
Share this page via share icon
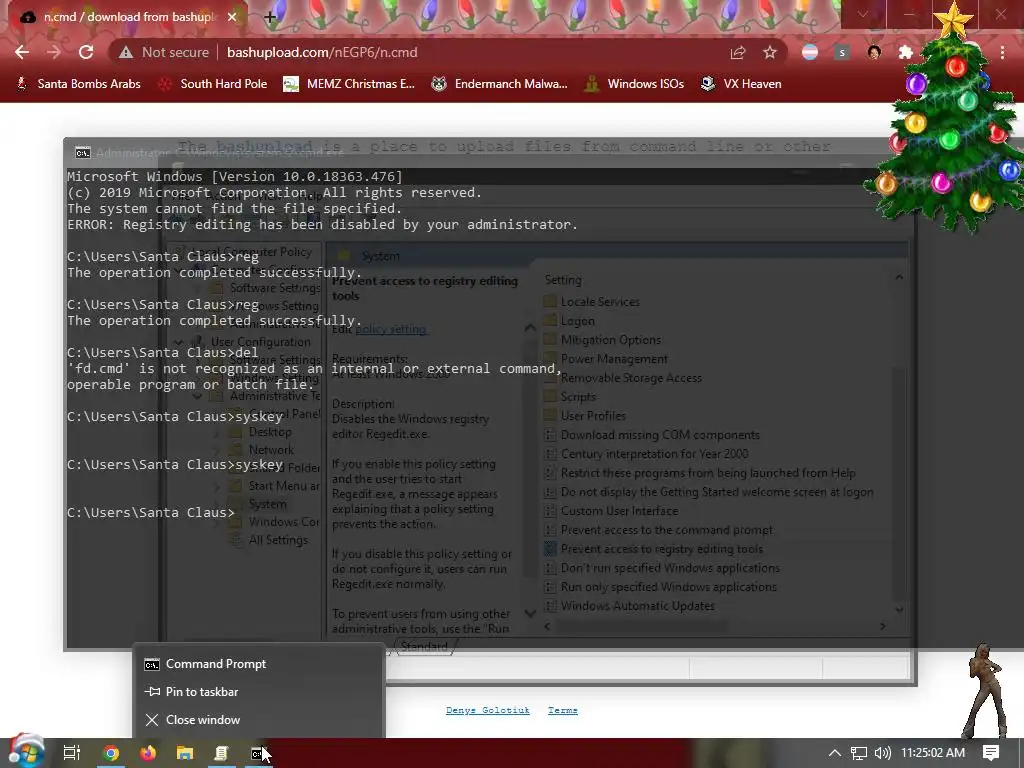tap(738, 52)
